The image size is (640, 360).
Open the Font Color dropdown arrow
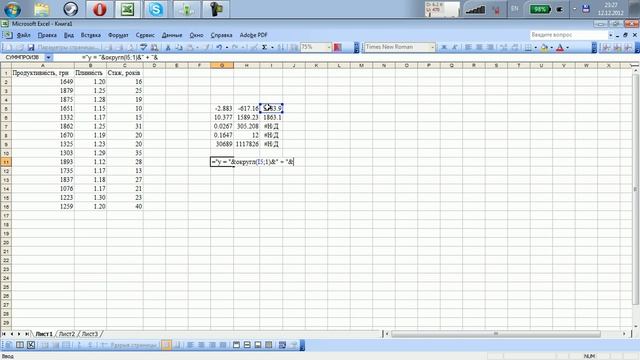[567, 48]
